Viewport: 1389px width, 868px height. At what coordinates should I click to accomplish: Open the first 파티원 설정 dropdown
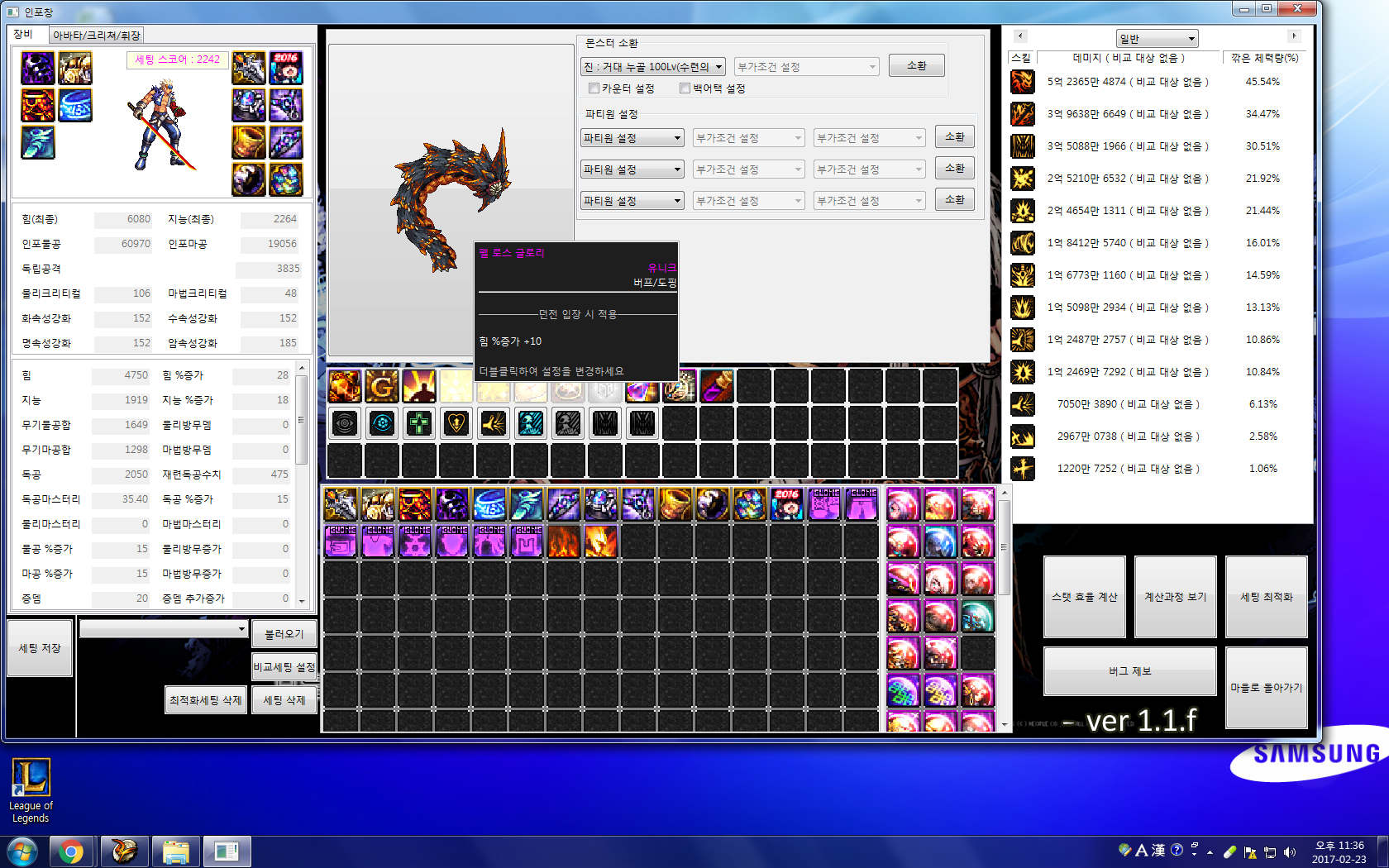point(632,138)
